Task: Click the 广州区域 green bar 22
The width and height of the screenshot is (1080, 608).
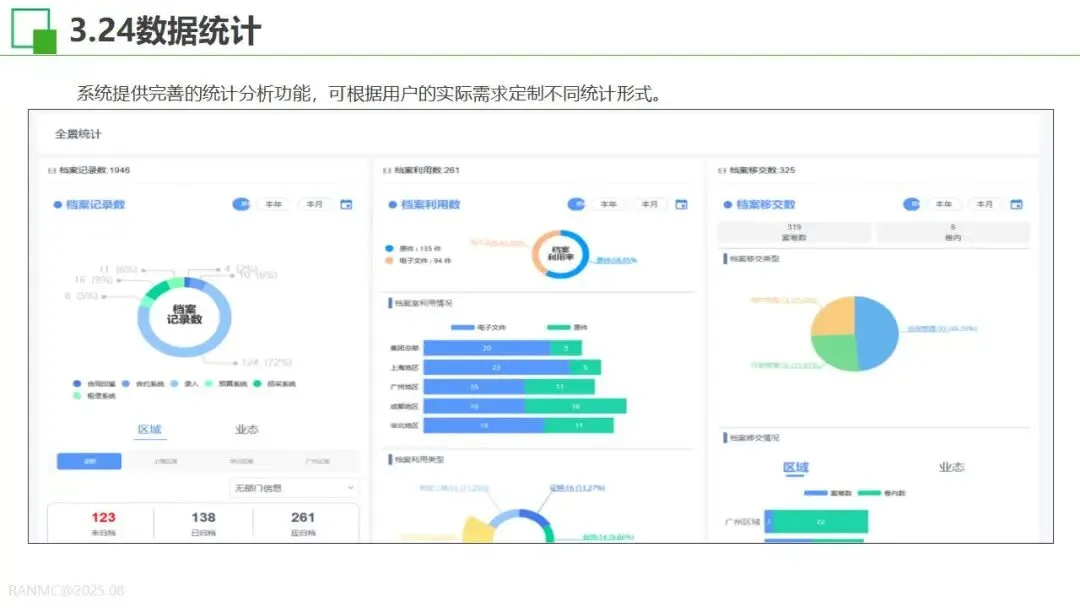Action: (820, 522)
